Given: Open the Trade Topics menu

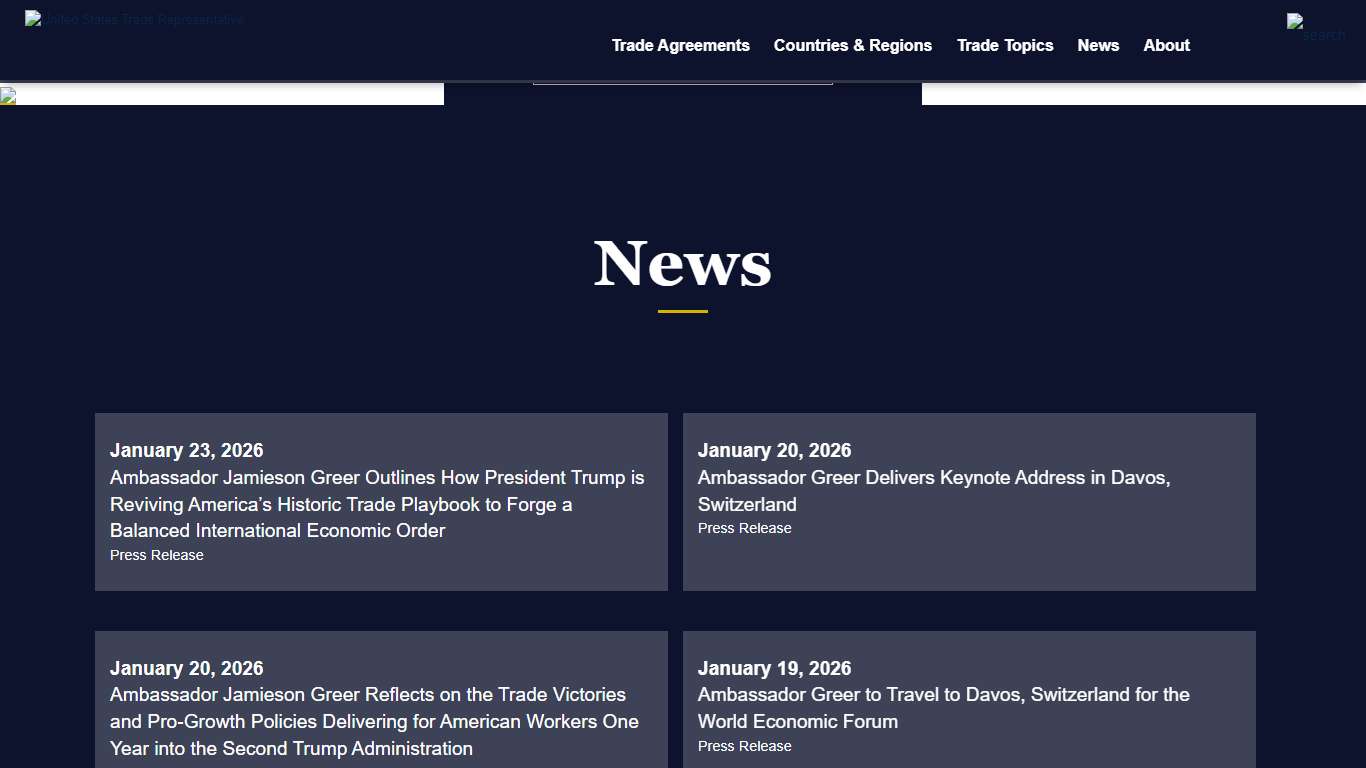Looking at the screenshot, I should (x=1005, y=45).
